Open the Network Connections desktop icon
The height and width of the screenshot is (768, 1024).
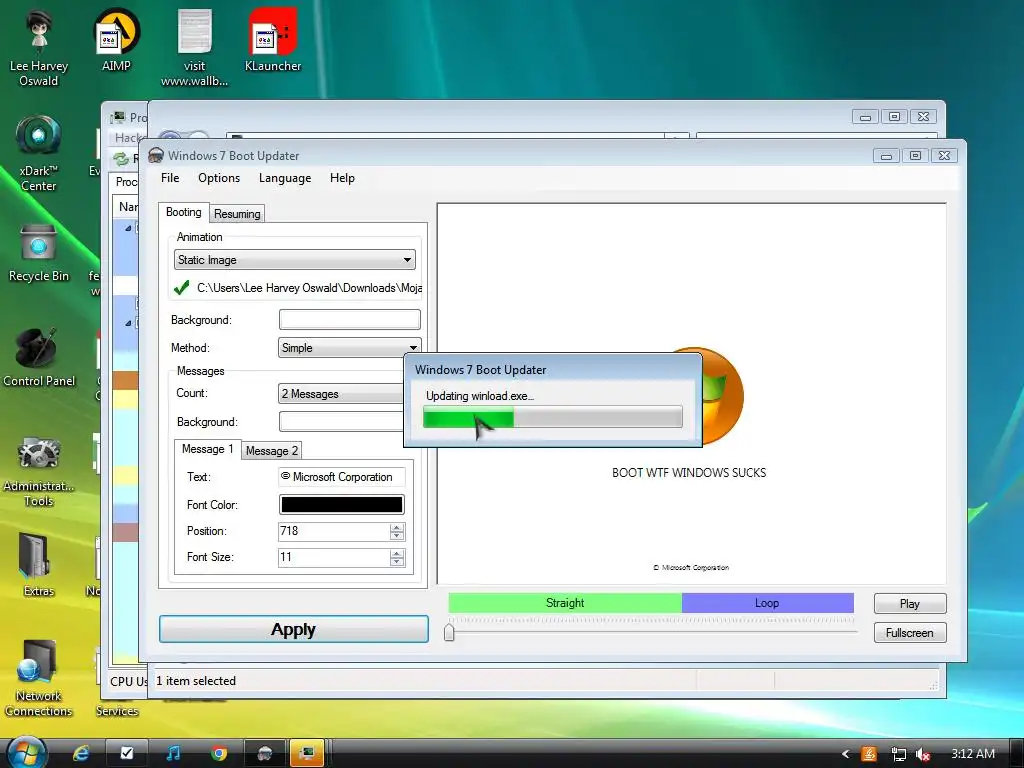pos(39,678)
